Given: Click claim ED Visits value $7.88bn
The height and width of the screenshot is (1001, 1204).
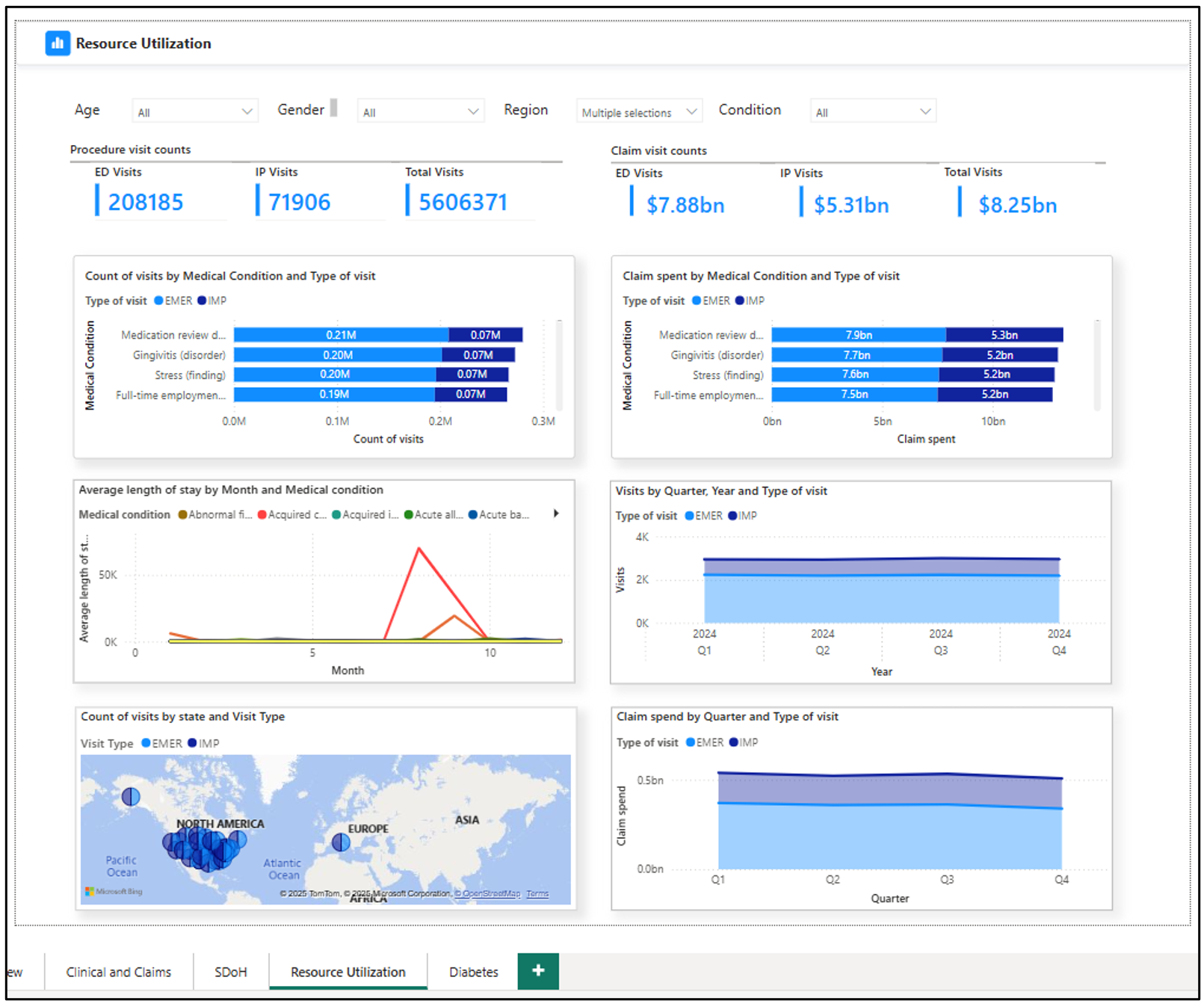Looking at the screenshot, I should 685,205.
